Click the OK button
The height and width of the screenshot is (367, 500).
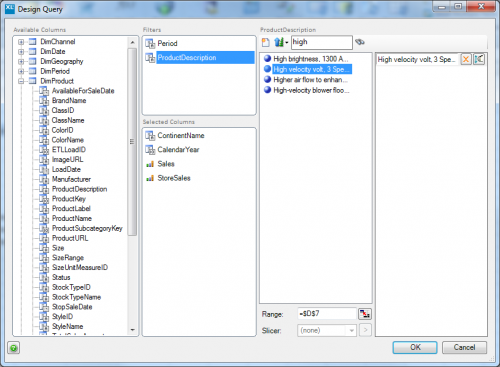point(415,347)
